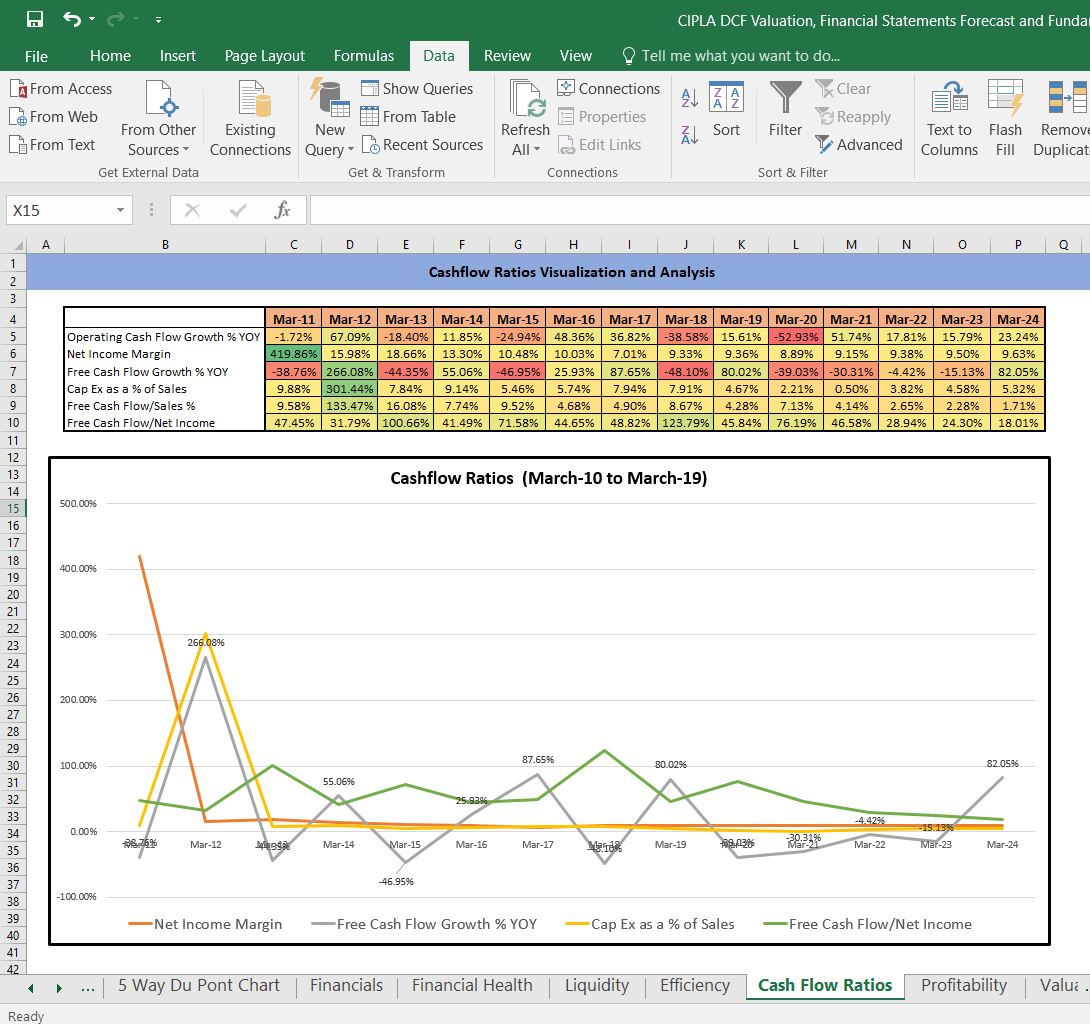This screenshot has width=1090, height=1024.
Task: Click Free Cash Flow Growth % YOY legend entry
Action: (425, 924)
